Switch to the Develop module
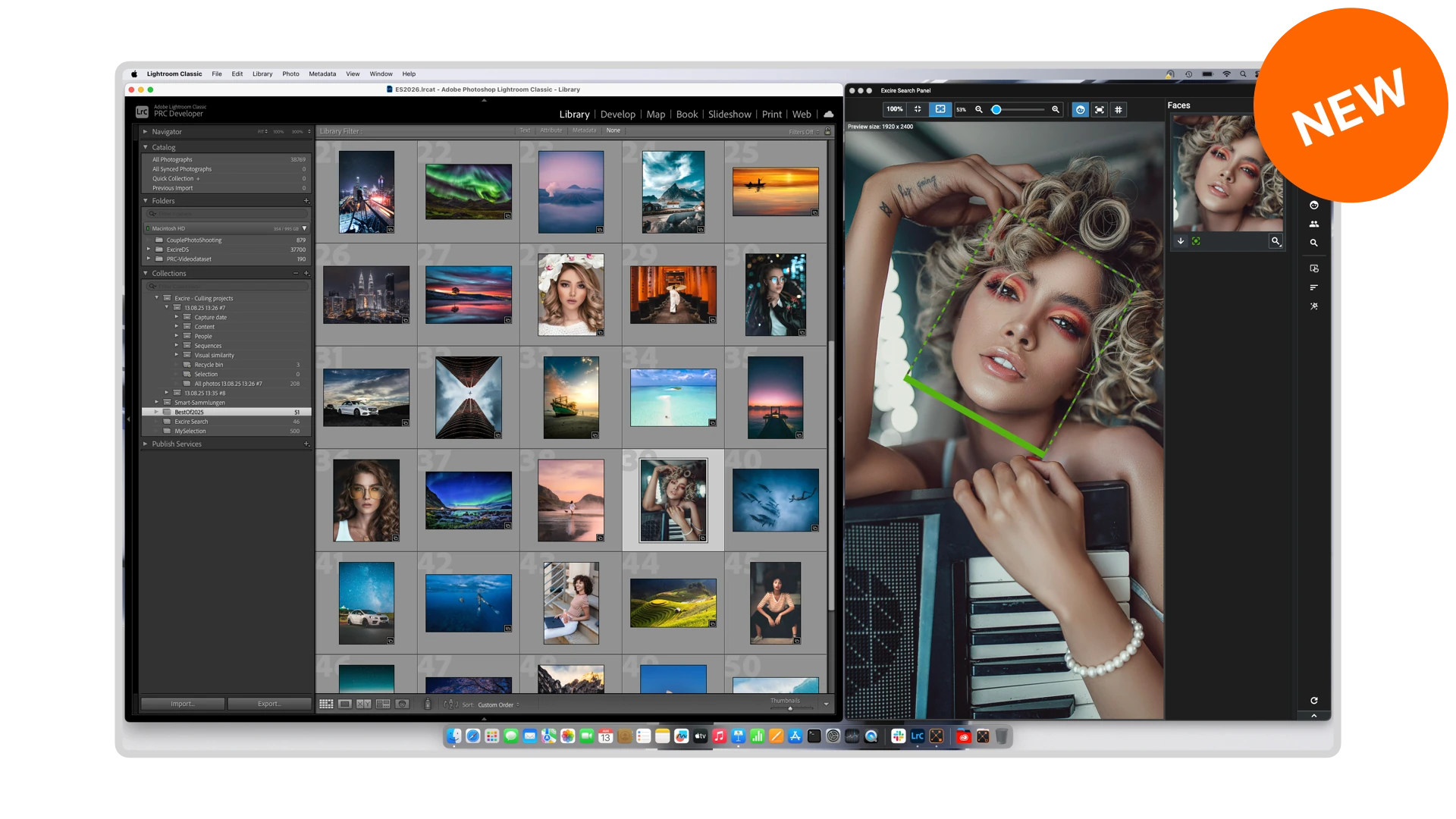Viewport: 1456px width, 819px height. (x=617, y=115)
